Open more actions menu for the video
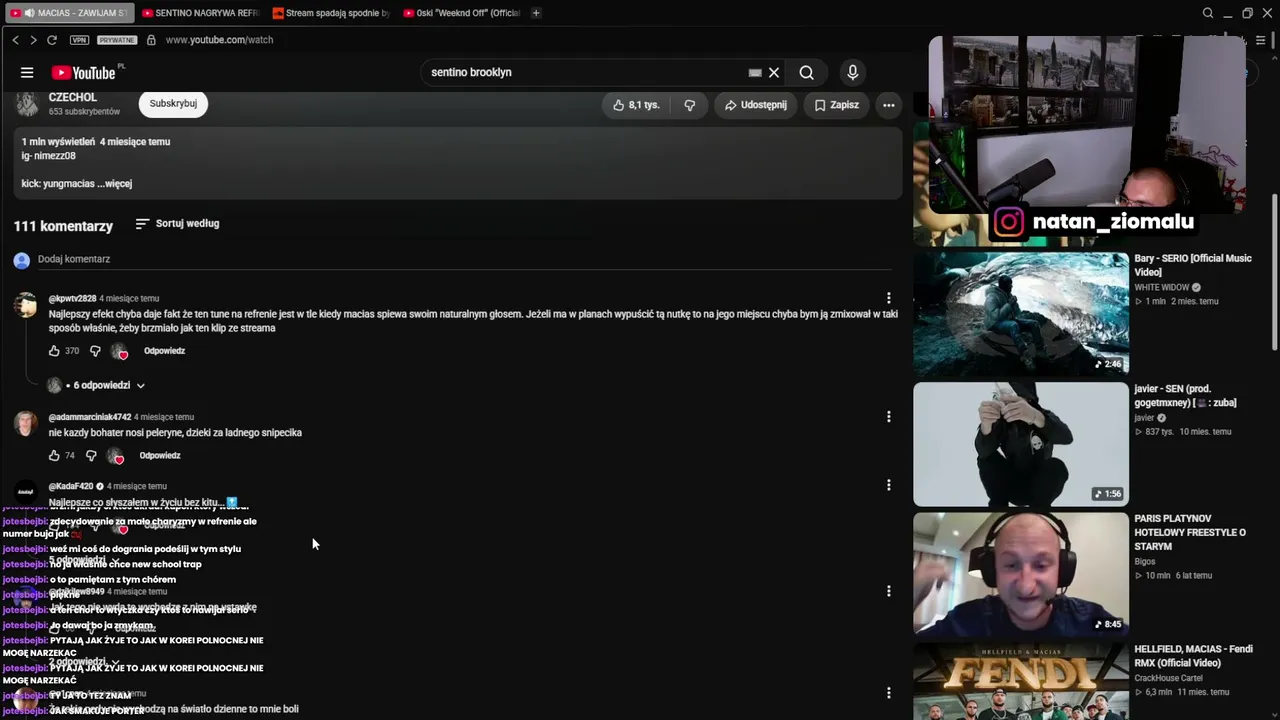Image resolution: width=1280 pixels, height=720 pixels. (x=888, y=105)
